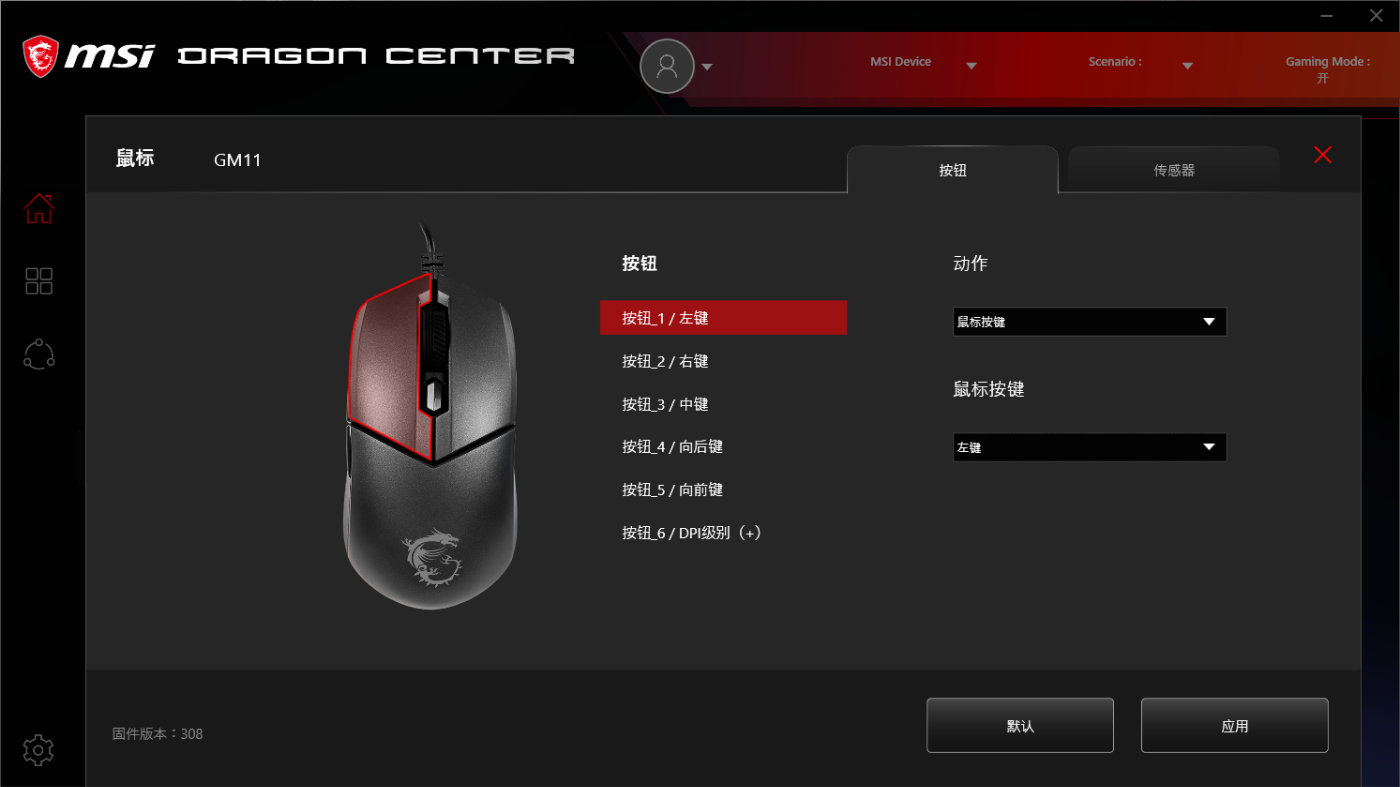Expand the 鼠标按键 dropdown showing 左键

pyautogui.click(x=1089, y=447)
